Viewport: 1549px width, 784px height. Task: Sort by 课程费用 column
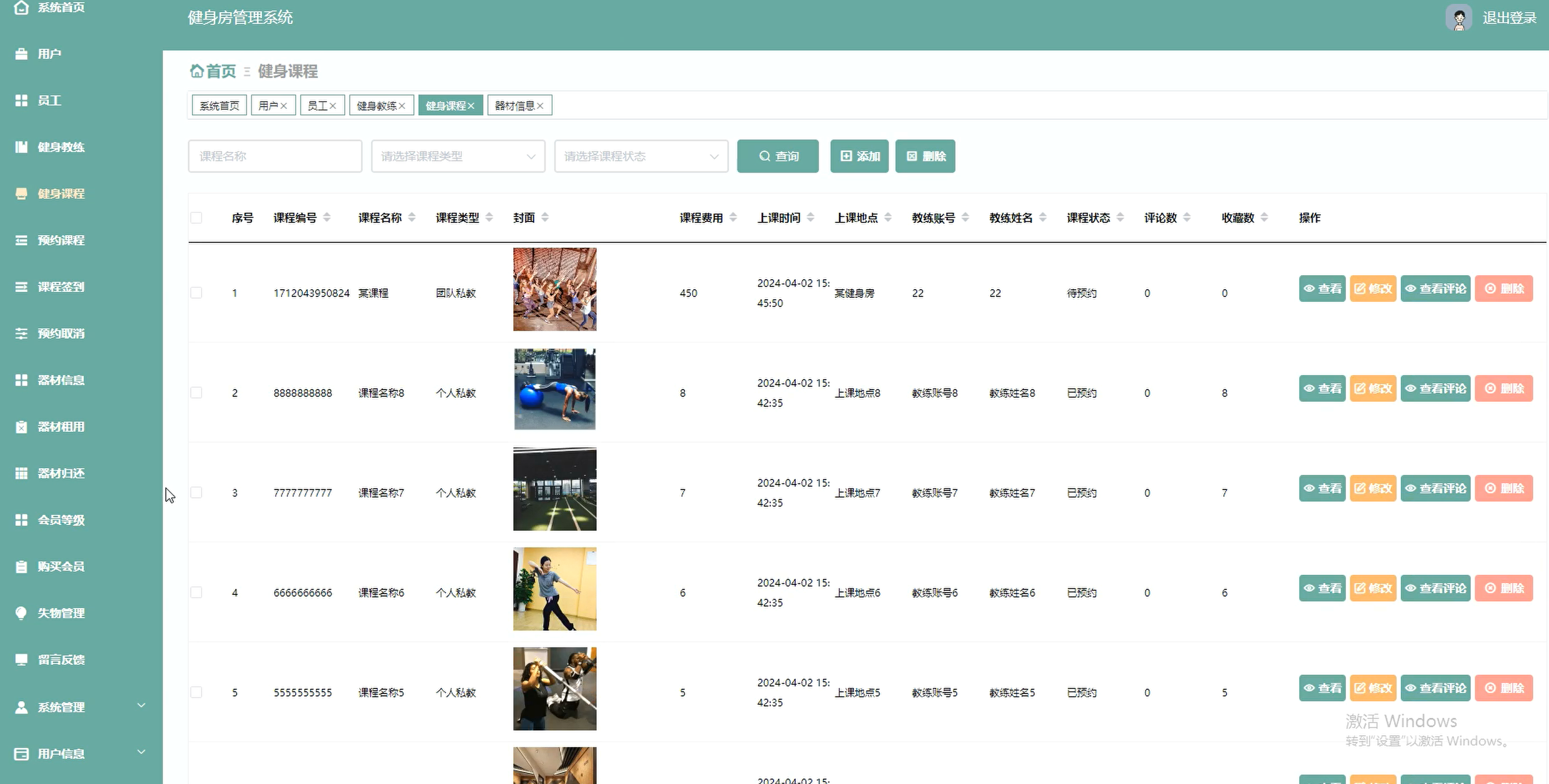coord(733,218)
